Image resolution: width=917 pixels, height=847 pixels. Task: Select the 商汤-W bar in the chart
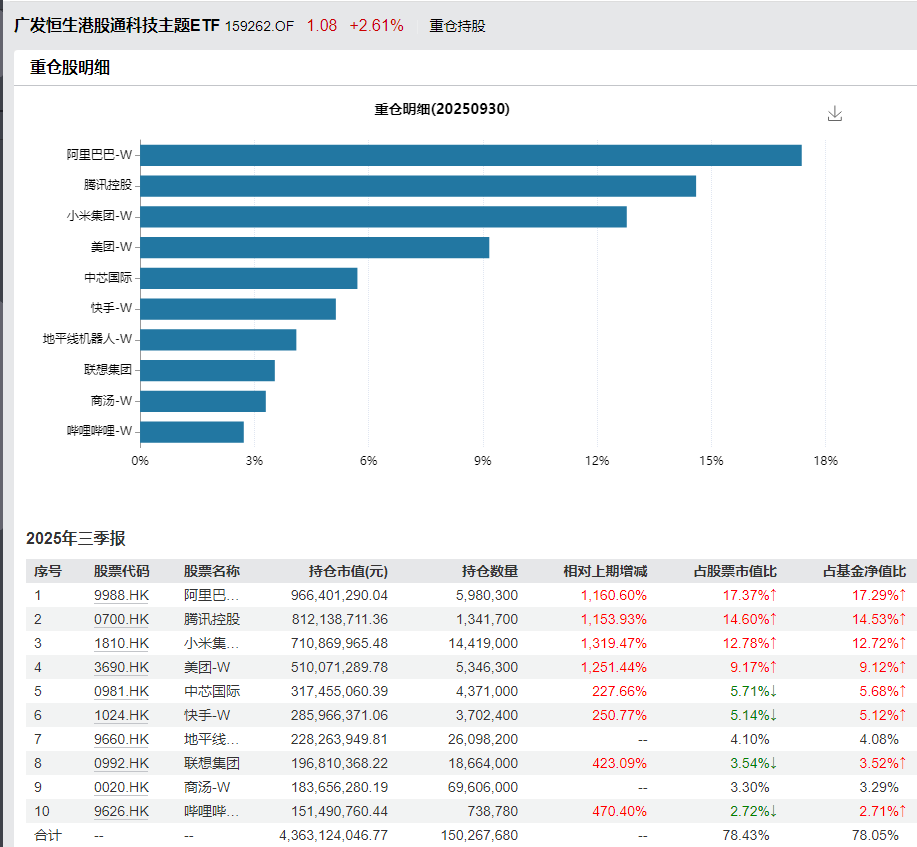203,401
